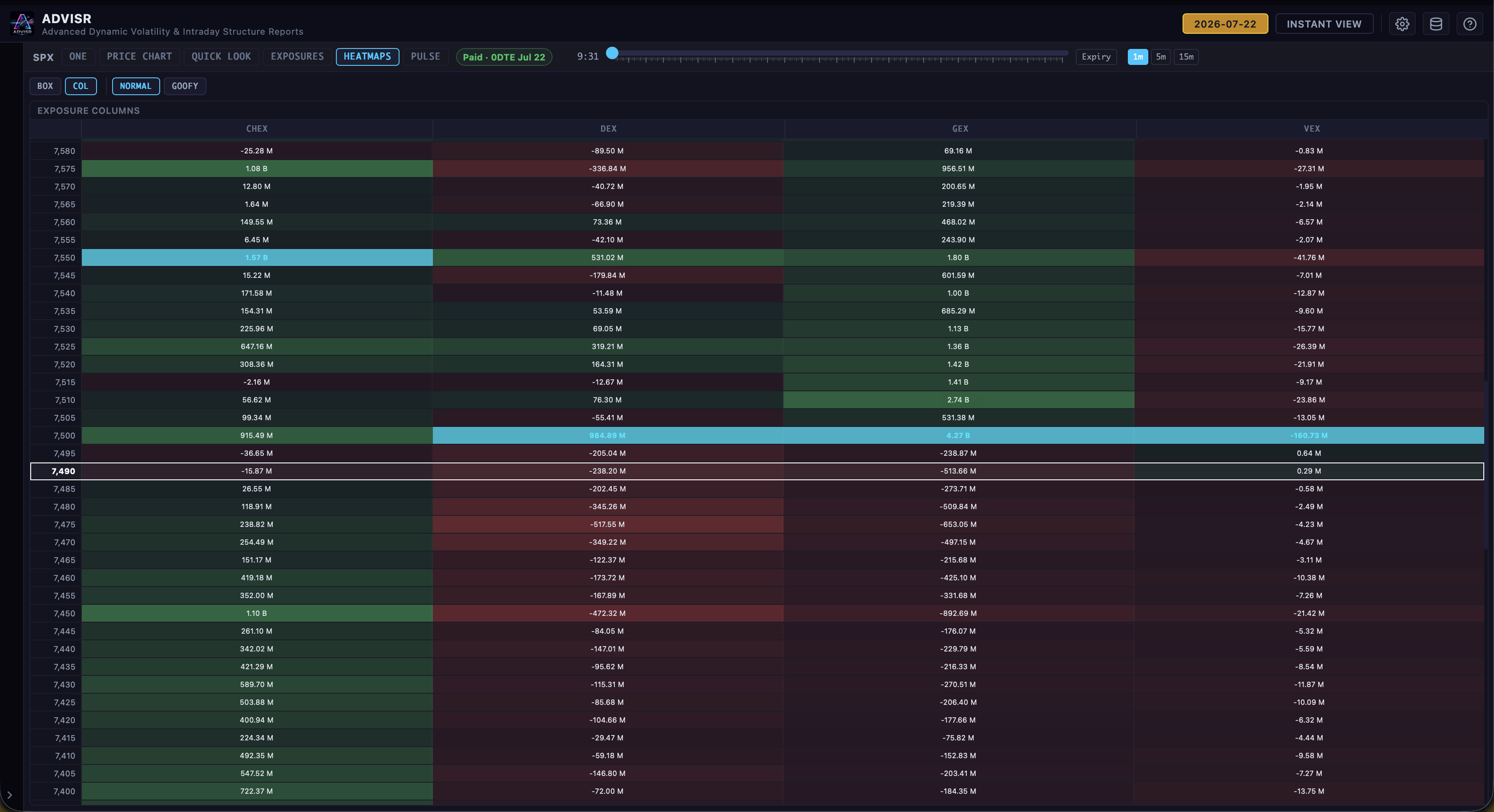
Task: Click the -472.32 M DEX cell
Action: click(607, 613)
